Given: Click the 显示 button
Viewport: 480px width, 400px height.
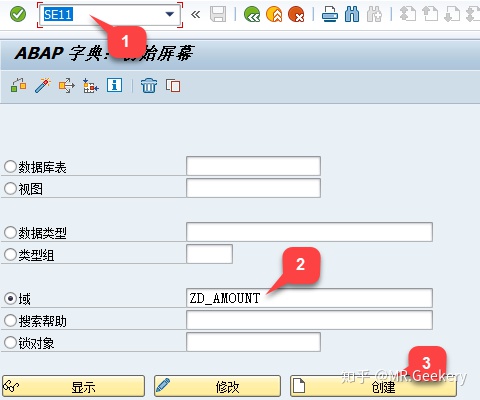Looking at the screenshot, I should (x=73, y=386).
